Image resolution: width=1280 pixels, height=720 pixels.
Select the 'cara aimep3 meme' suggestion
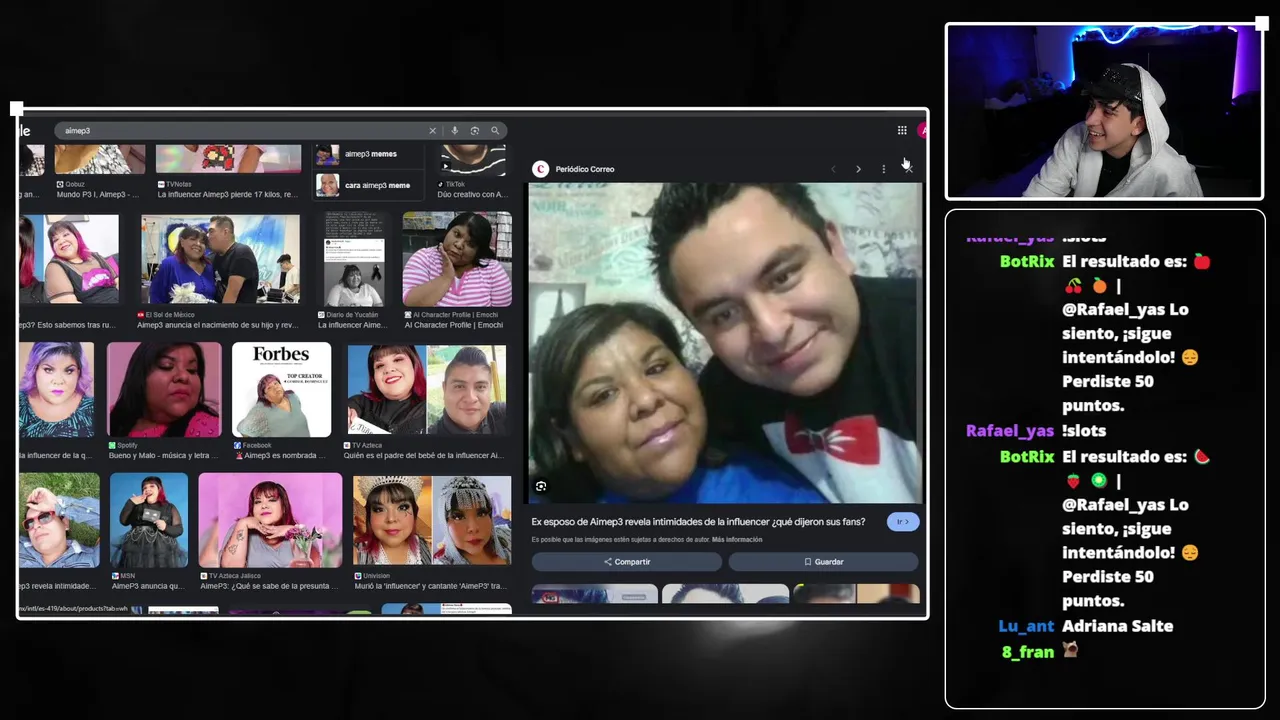tap(368, 185)
